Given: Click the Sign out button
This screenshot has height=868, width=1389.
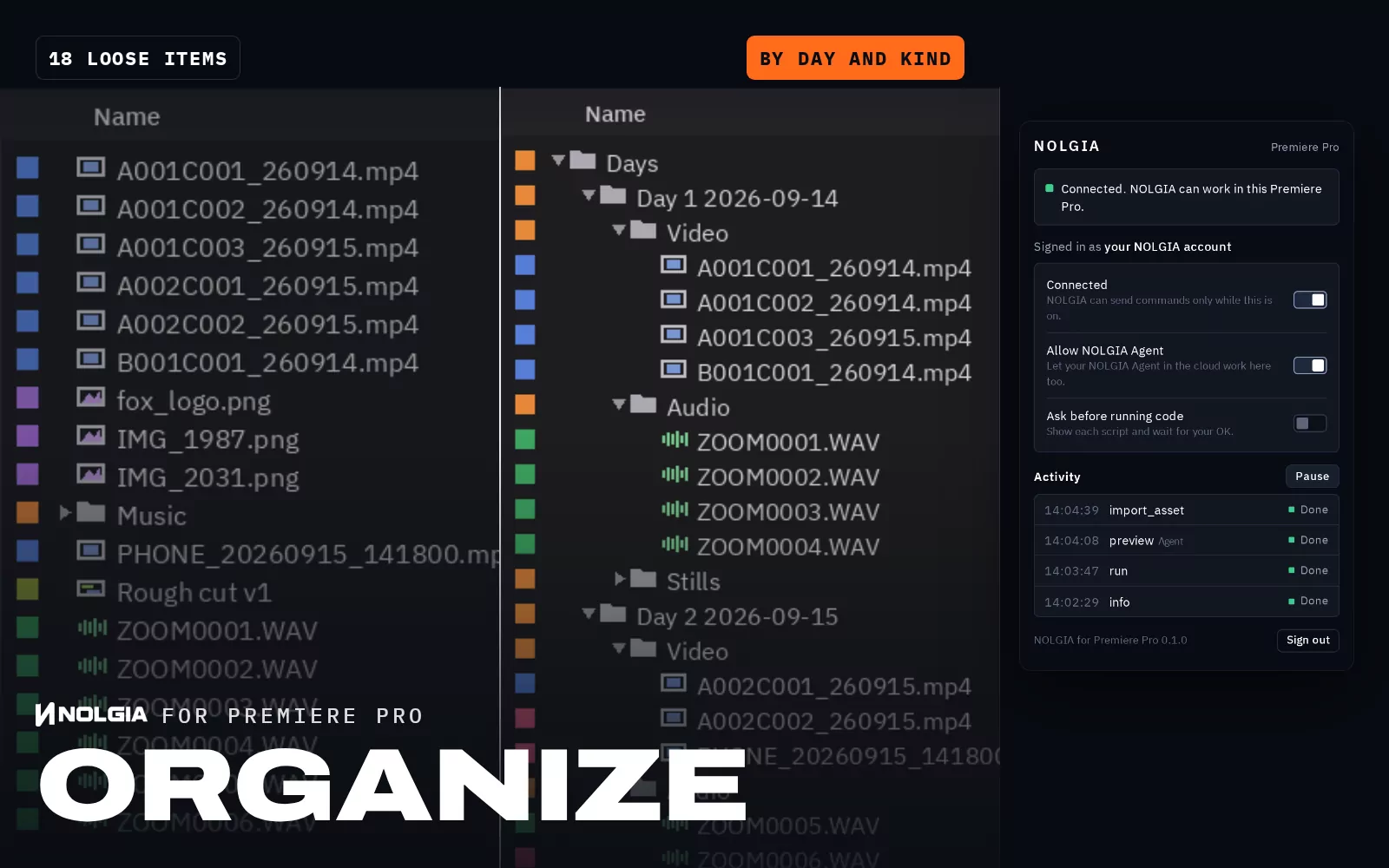Looking at the screenshot, I should pos(1307,641).
